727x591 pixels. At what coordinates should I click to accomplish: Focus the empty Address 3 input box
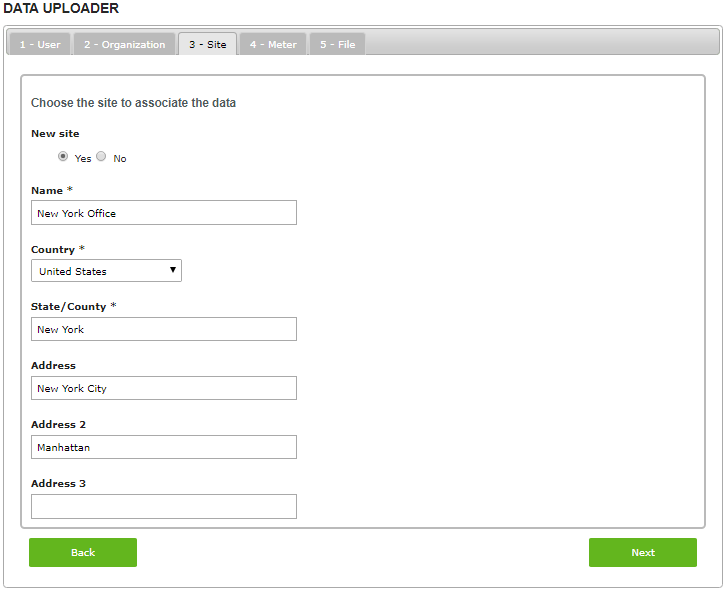tap(164, 506)
